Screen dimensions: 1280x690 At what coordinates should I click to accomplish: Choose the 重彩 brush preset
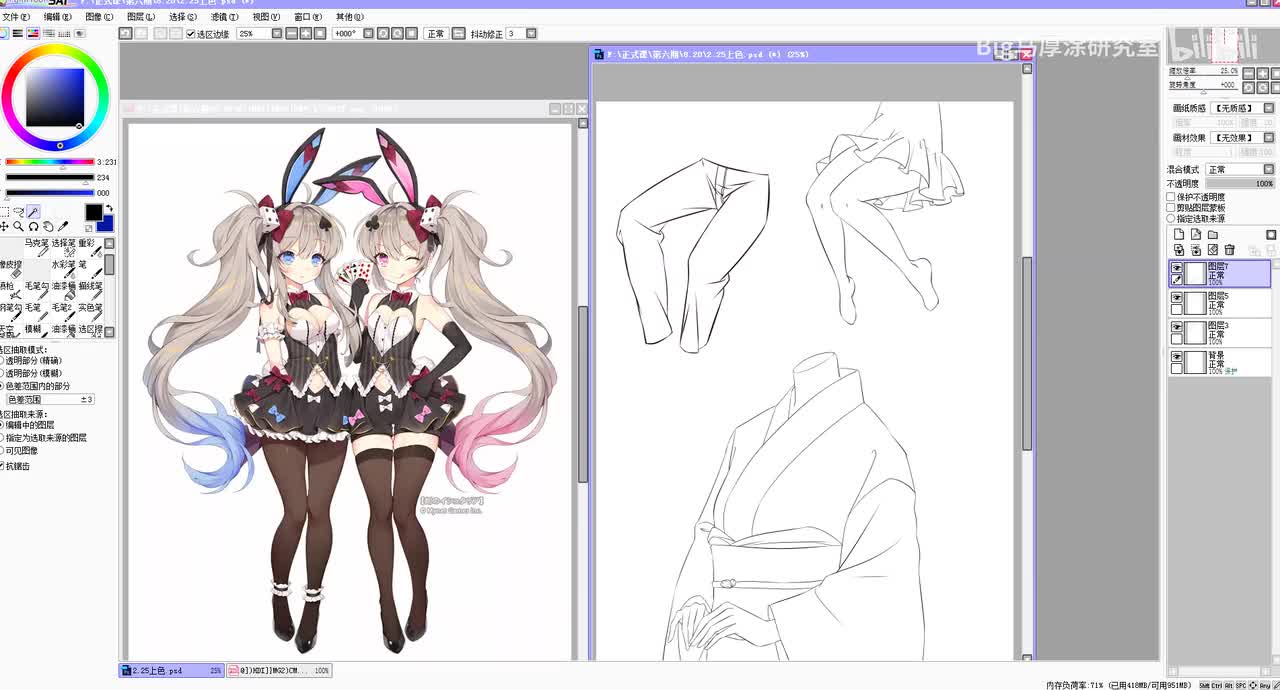click(x=91, y=248)
